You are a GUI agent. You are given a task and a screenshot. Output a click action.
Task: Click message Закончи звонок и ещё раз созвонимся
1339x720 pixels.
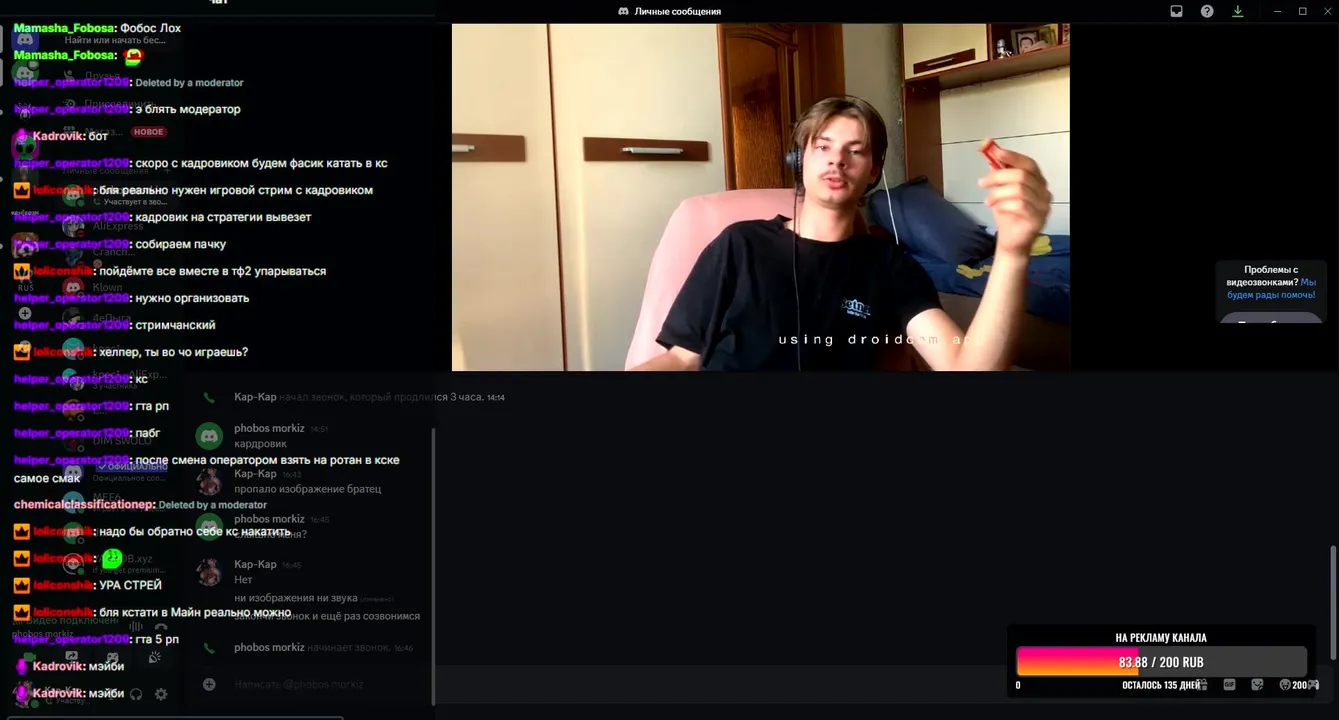click(327, 616)
